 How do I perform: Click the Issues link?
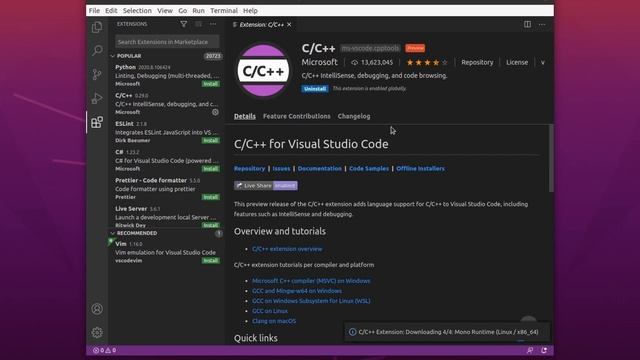[x=281, y=169]
